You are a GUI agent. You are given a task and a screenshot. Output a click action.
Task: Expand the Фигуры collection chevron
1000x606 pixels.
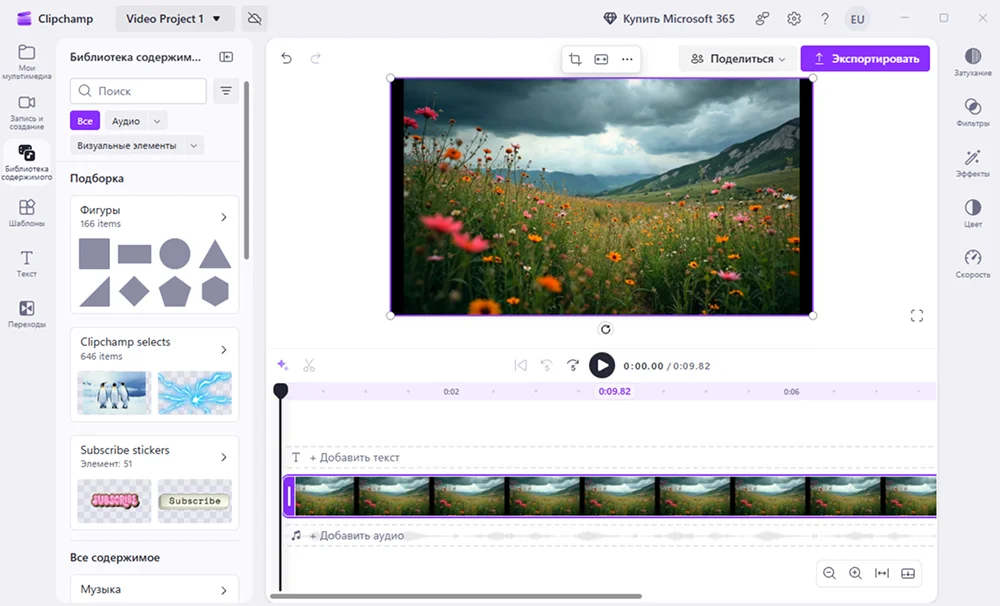tap(224, 217)
